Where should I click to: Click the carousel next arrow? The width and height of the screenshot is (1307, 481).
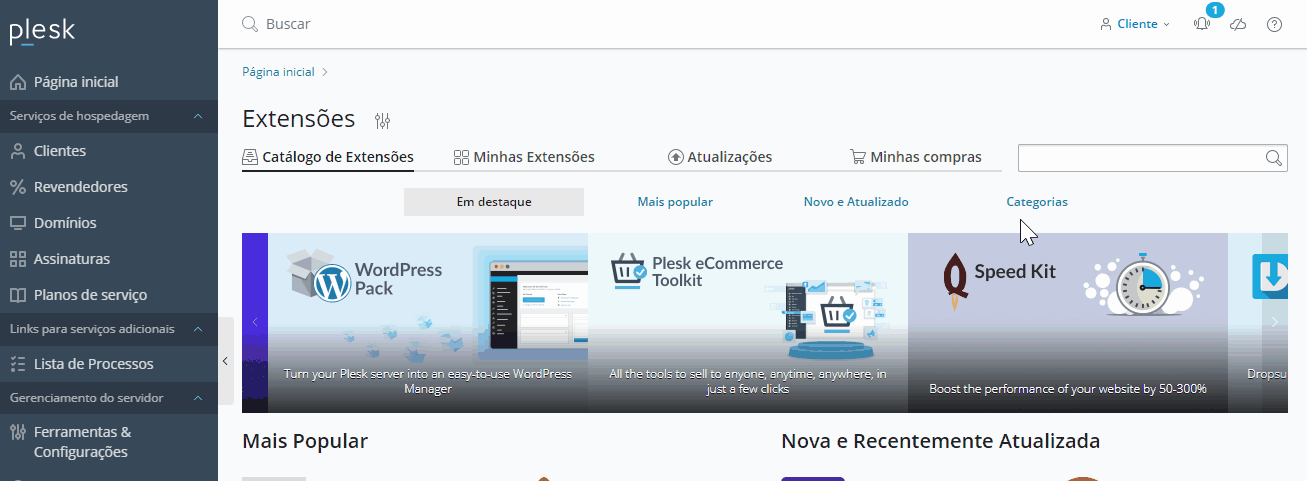[x=1274, y=322]
